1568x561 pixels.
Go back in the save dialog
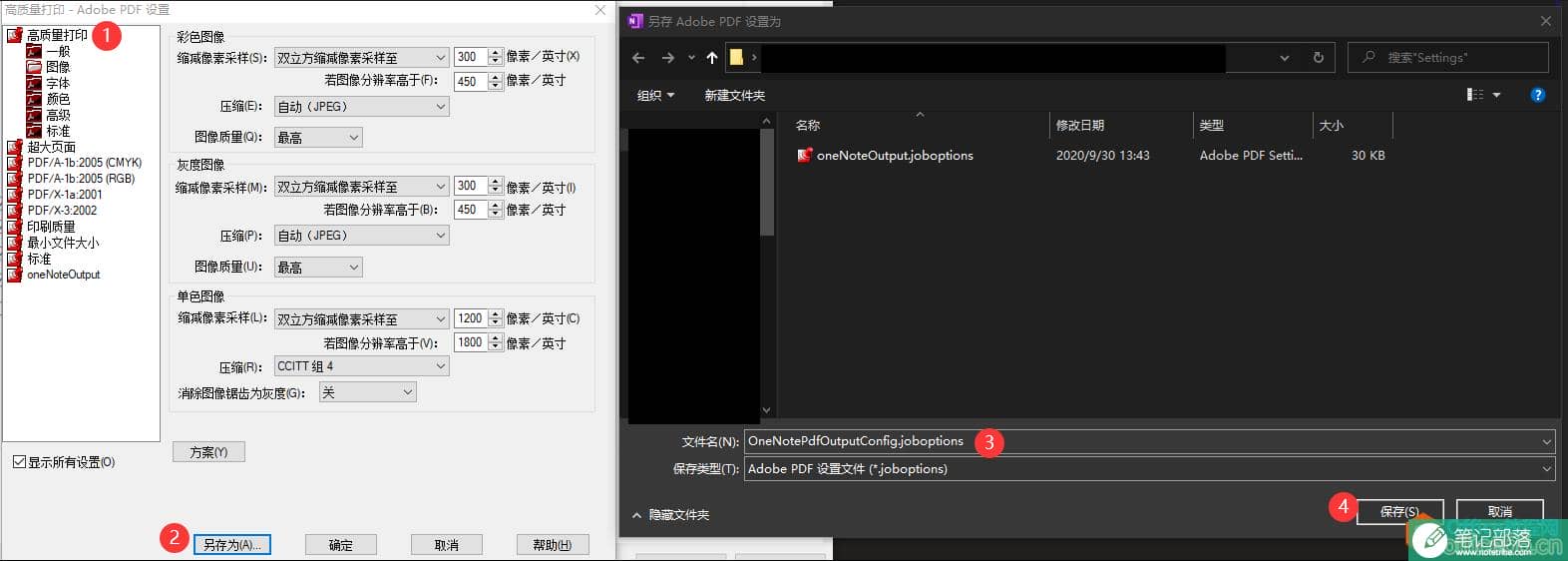click(x=639, y=58)
